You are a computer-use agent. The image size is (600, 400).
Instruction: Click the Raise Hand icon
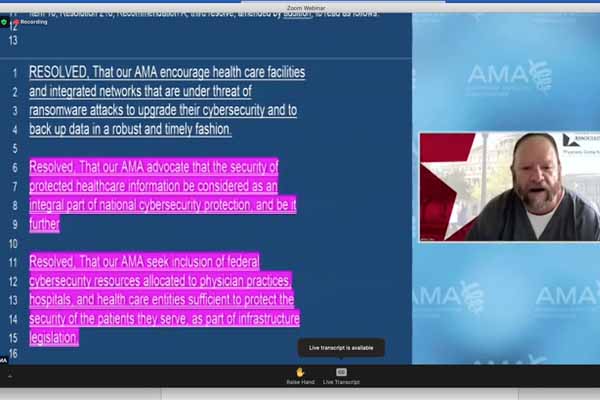[x=300, y=372]
